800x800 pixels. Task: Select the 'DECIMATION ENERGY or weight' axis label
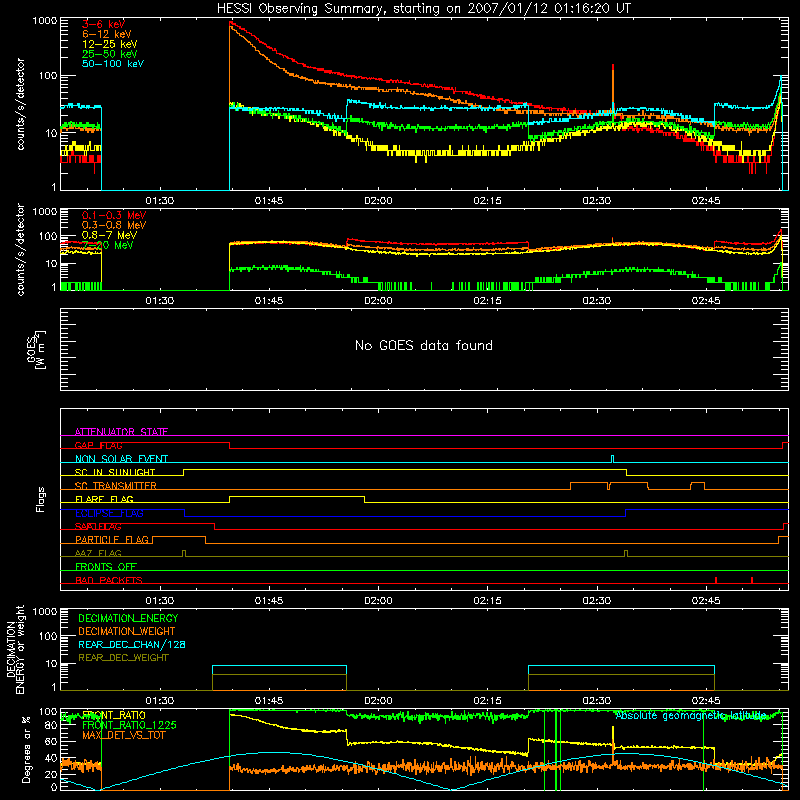pyautogui.click(x=16, y=649)
